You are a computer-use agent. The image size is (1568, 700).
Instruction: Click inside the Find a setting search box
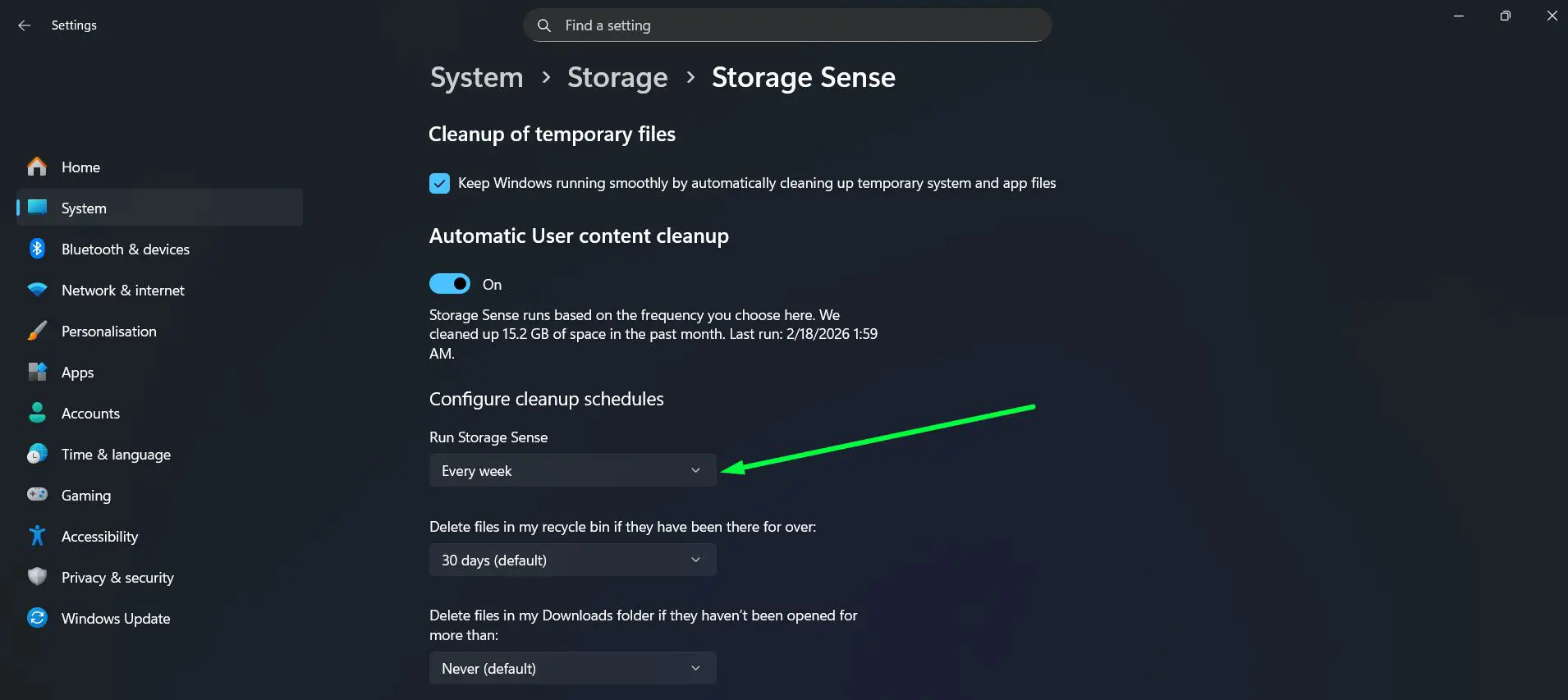[x=786, y=25]
